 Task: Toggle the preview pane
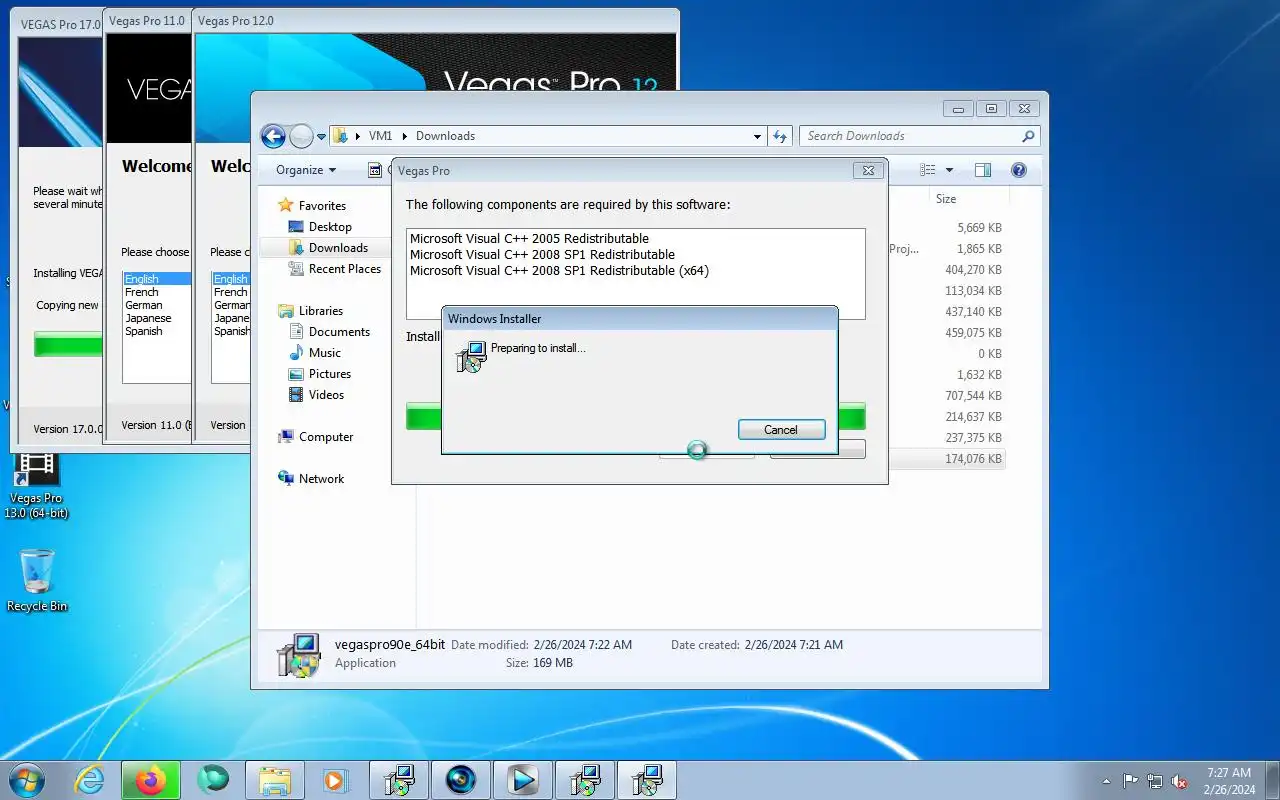click(983, 170)
